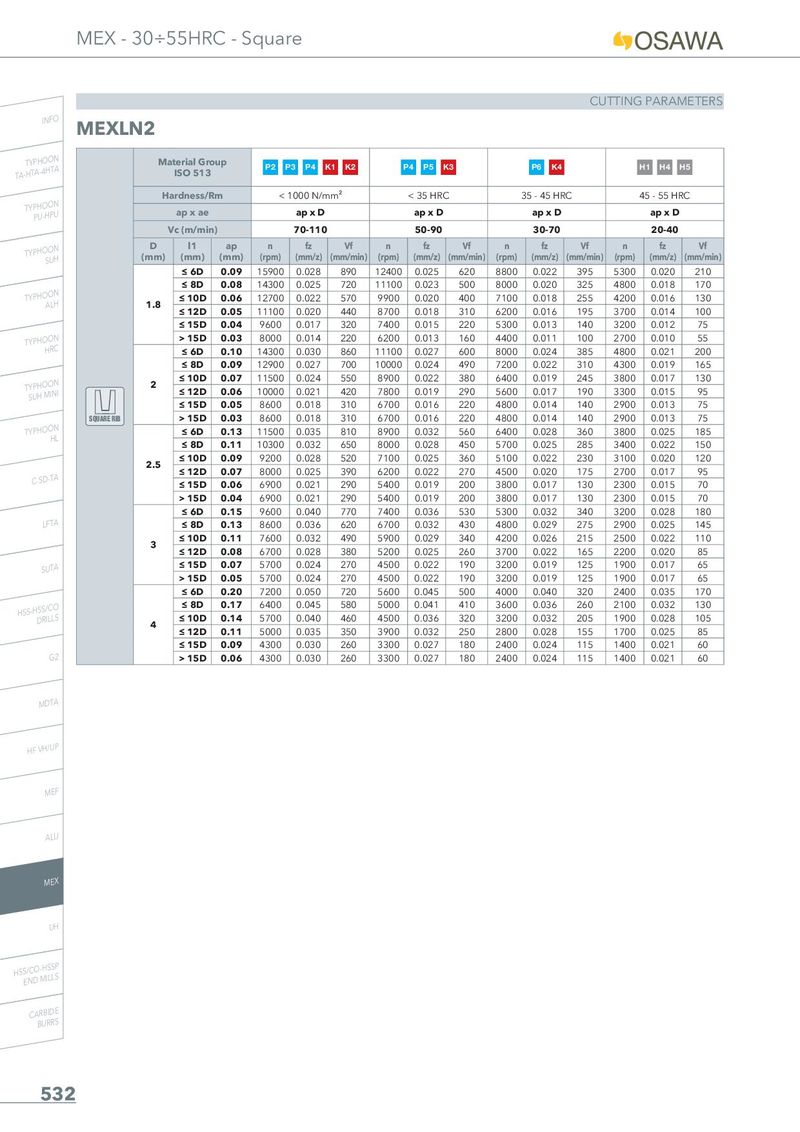Click the diameter cell '2.5'
Viewport: 800px width, 1132px height.
coord(153,465)
